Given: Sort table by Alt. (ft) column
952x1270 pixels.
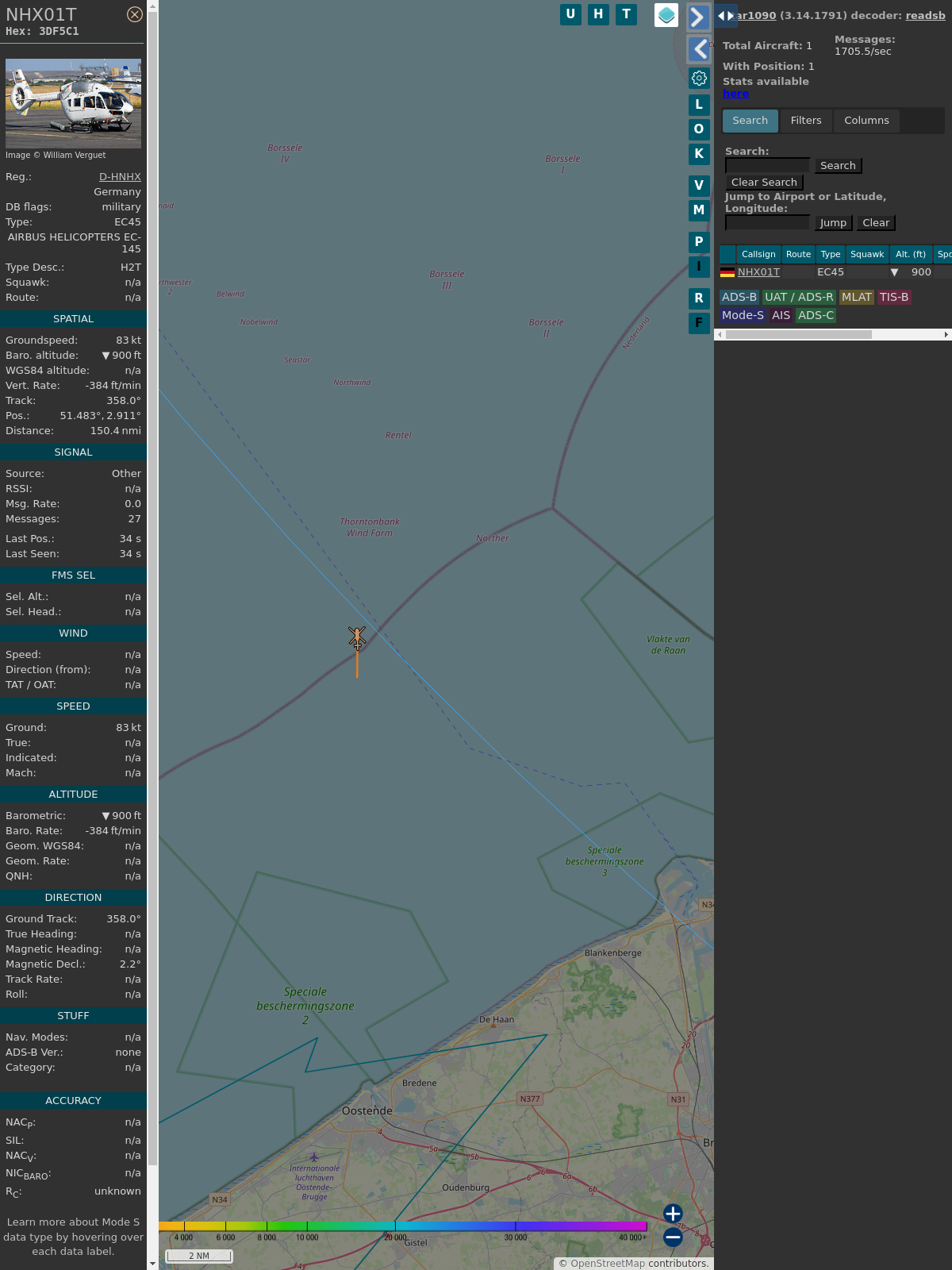Looking at the screenshot, I should (x=910, y=254).
